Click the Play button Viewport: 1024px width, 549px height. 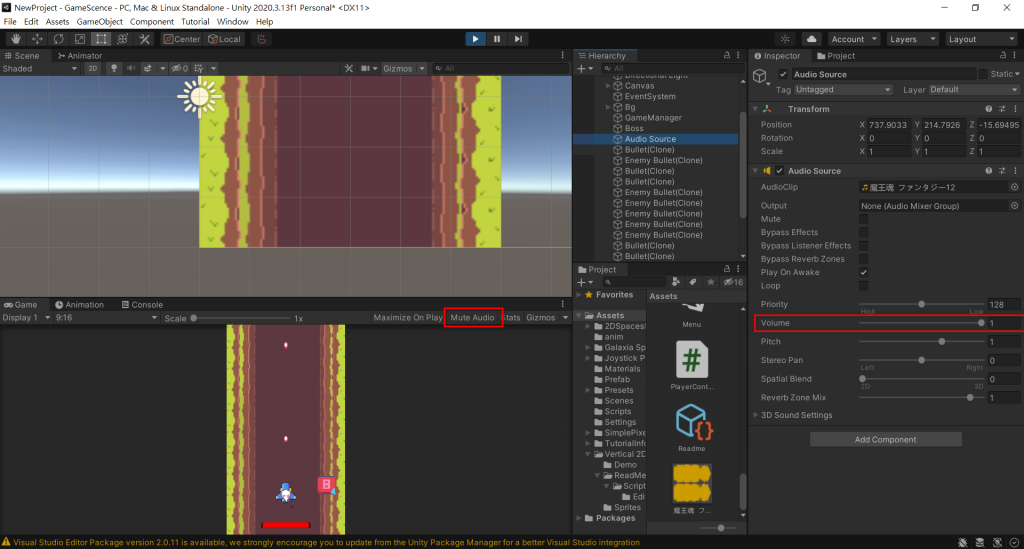click(x=475, y=39)
